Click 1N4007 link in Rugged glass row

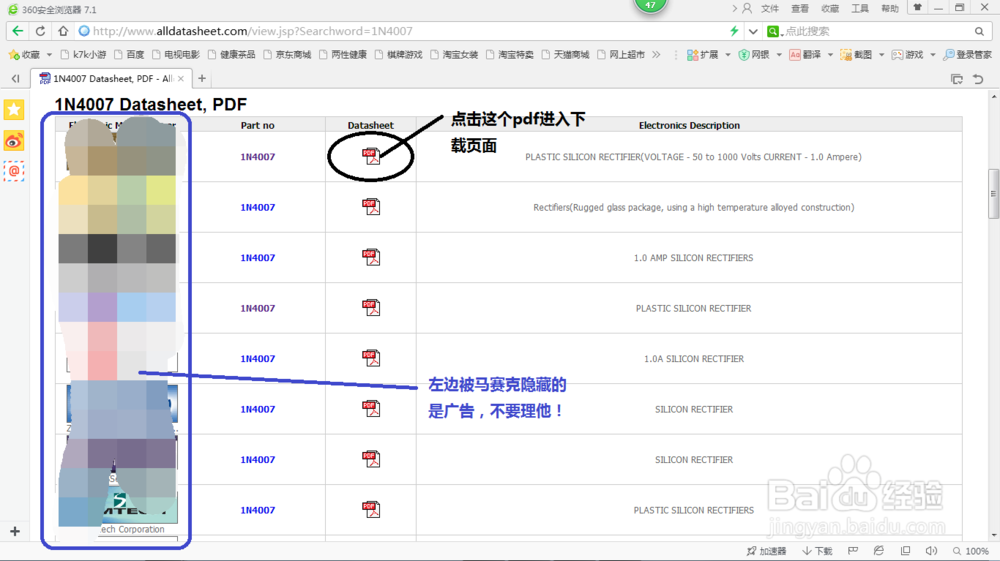coord(258,207)
